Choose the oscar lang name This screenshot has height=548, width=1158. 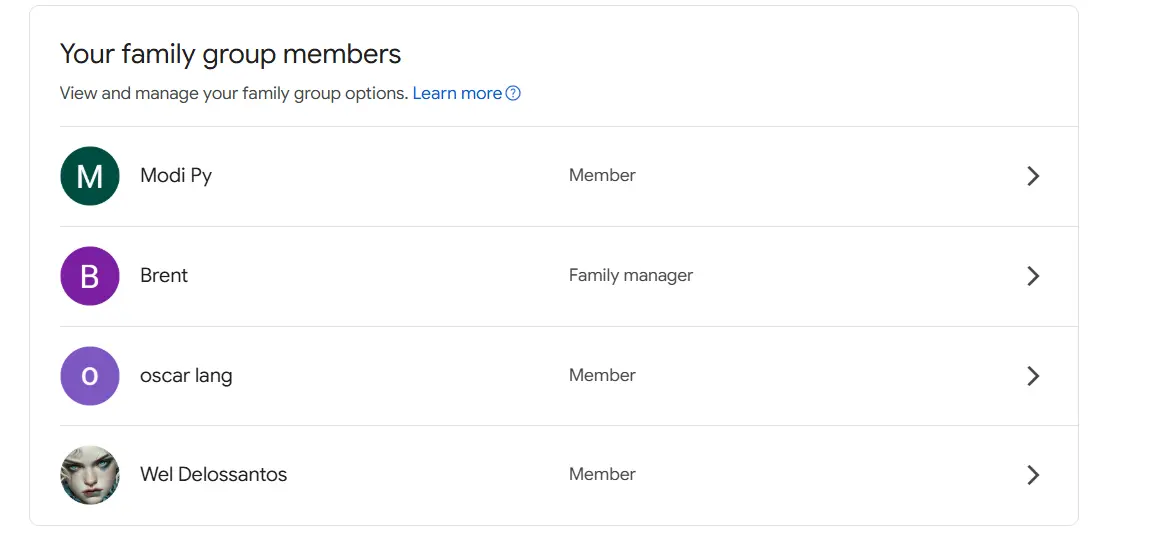[186, 376]
